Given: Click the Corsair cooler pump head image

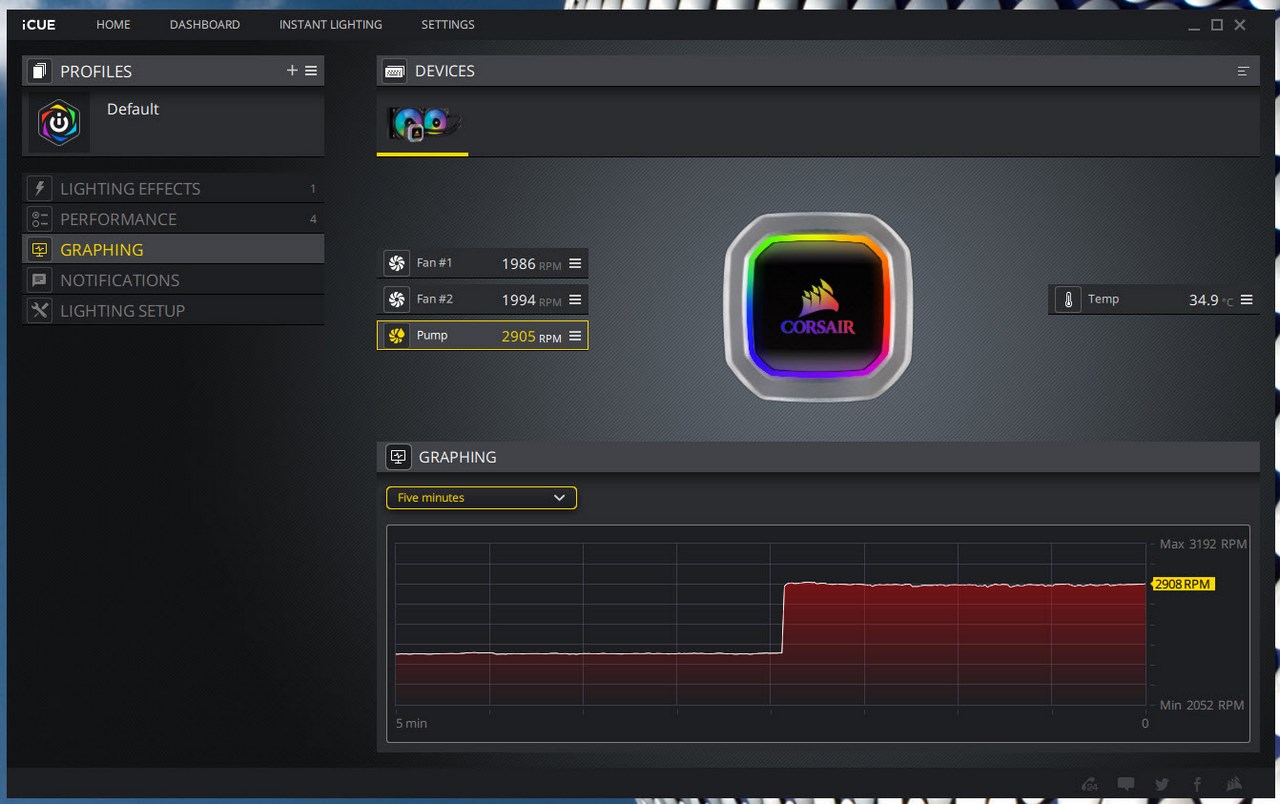Looking at the screenshot, I should coord(818,307).
